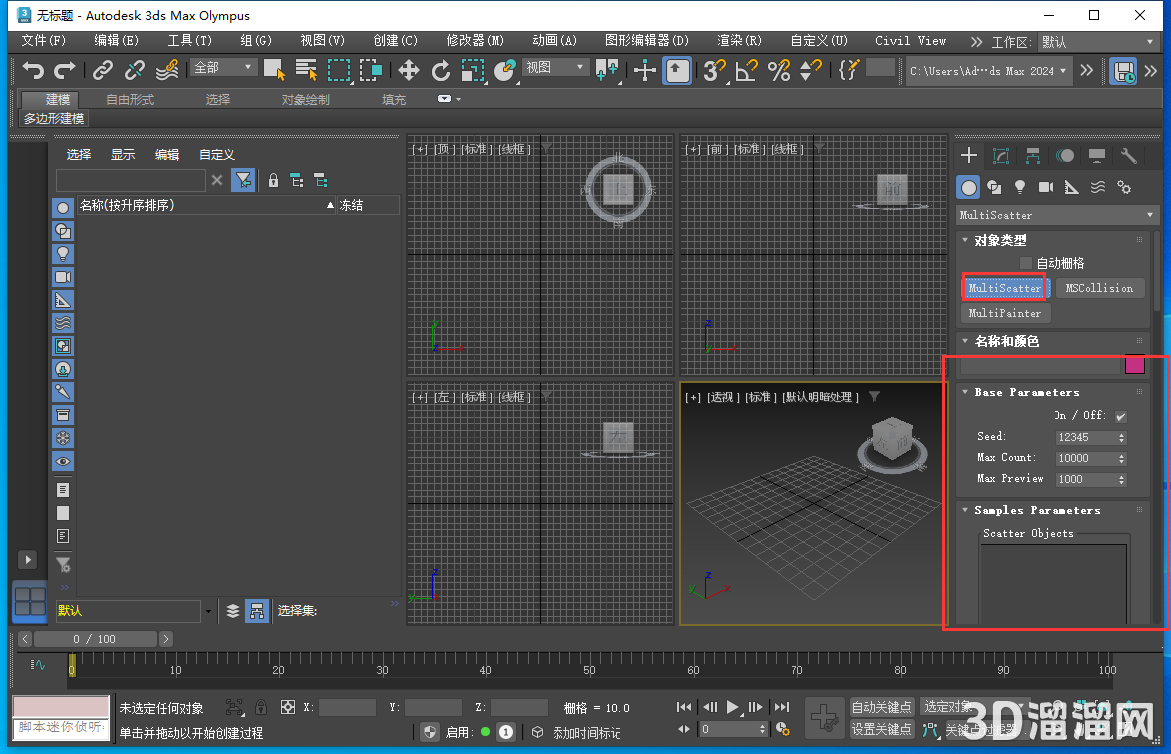Screen dimensions: 1171x754
Task: Click the magenta object color swatch
Action: pyautogui.click(x=1134, y=364)
